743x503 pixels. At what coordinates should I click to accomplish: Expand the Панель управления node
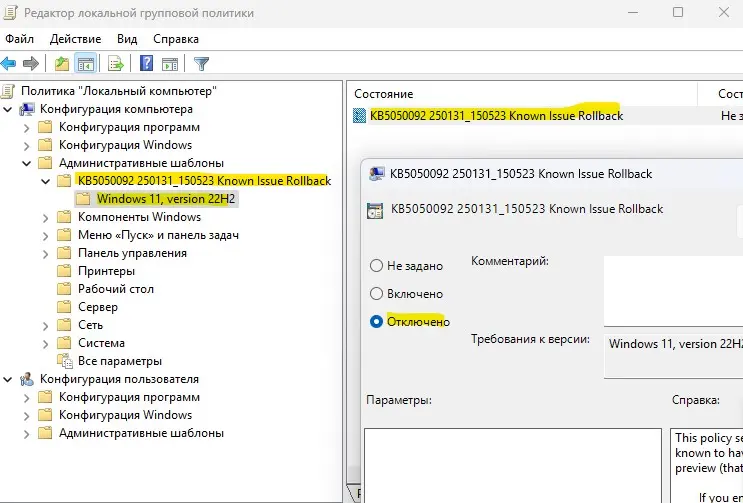click(x=45, y=254)
